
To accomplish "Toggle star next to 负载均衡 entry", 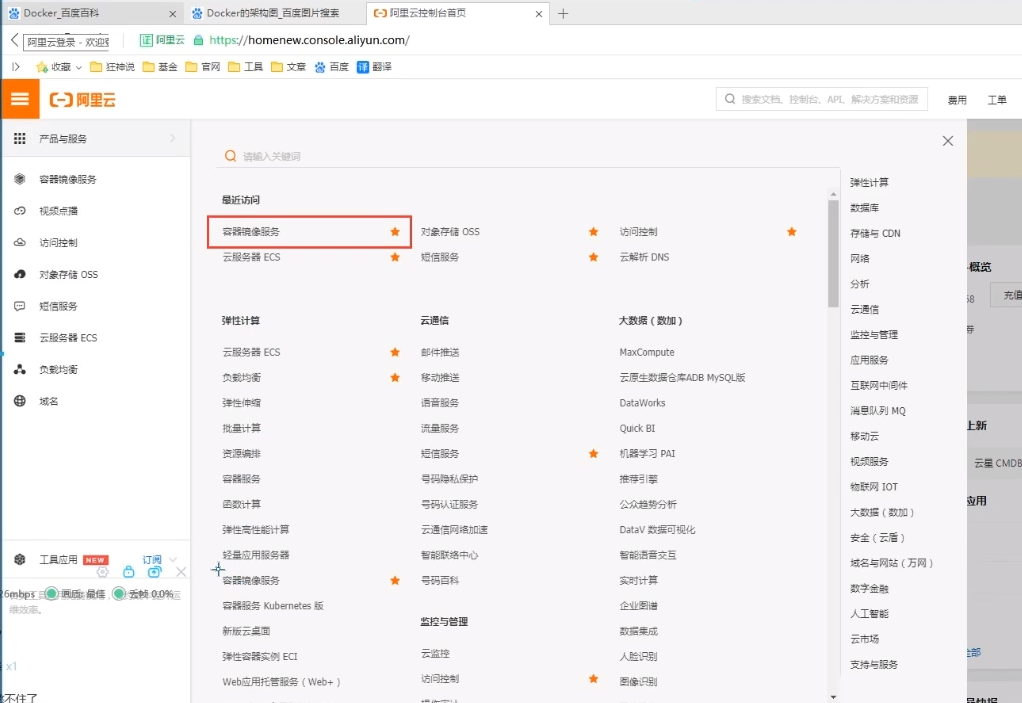I will (x=394, y=377).
